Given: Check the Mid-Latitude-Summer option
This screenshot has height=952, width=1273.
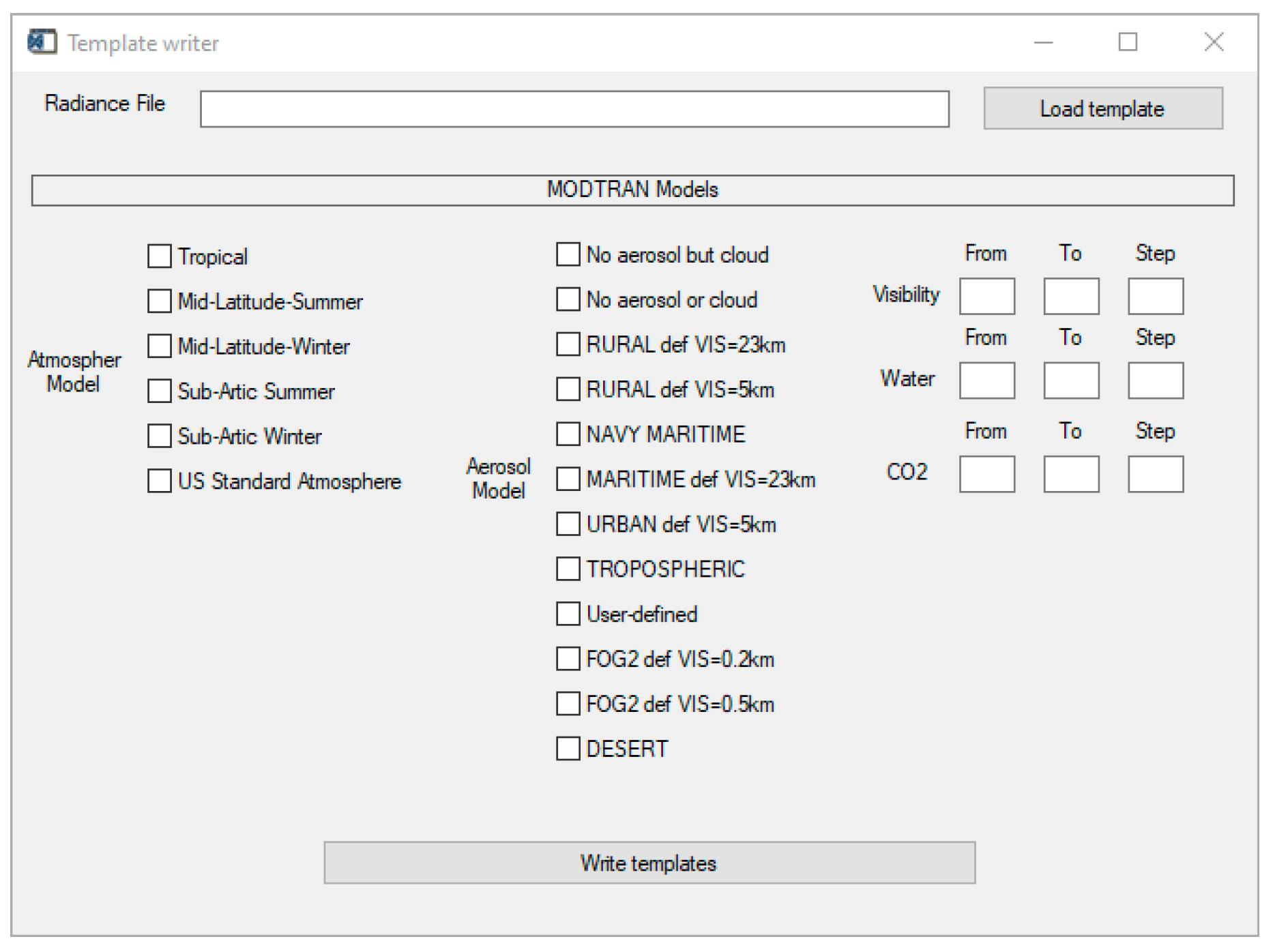Looking at the screenshot, I should pyautogui.click(x=160, y=301).
